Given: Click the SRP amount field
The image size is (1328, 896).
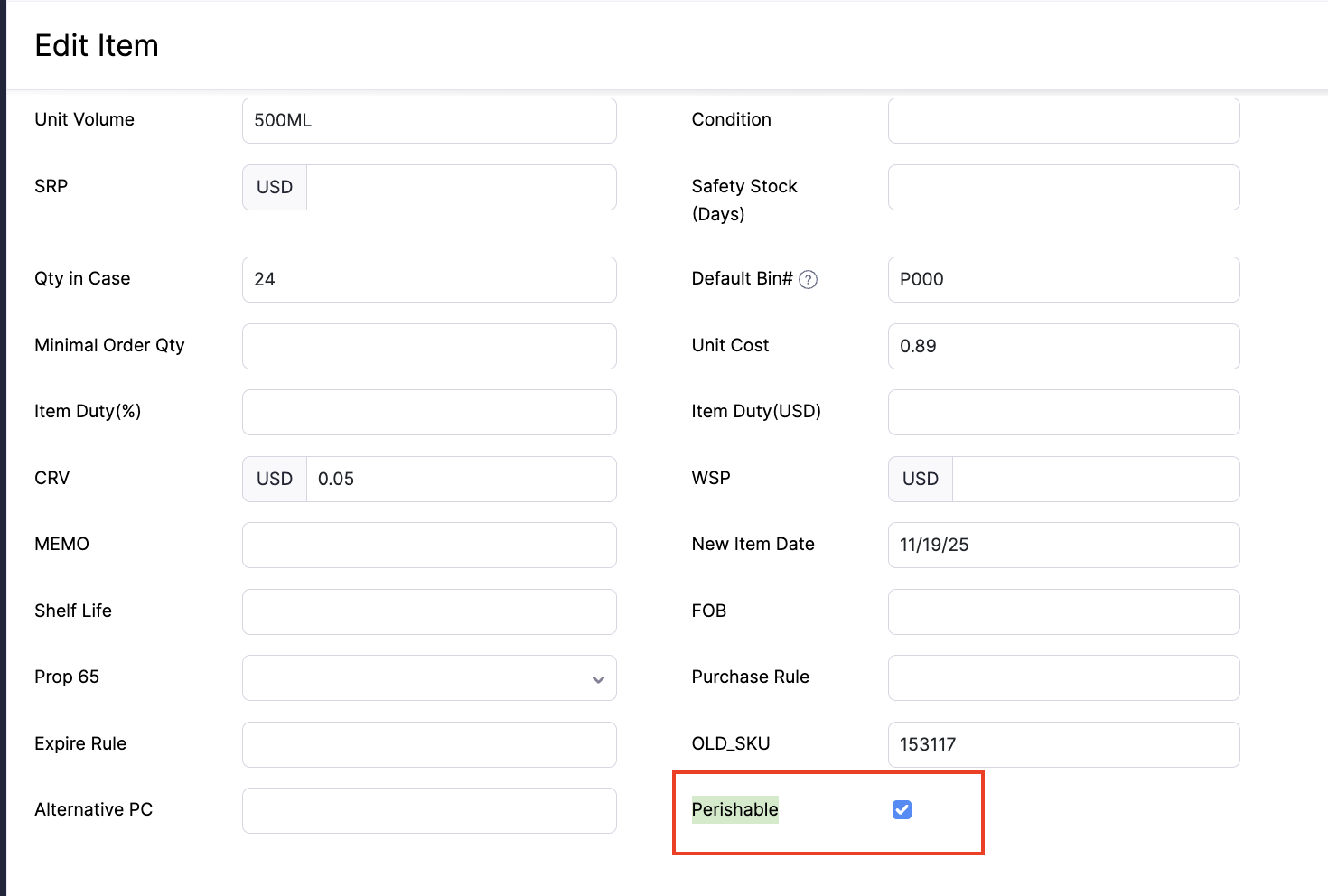Looking at the screenshot, I should click(461, 188).
